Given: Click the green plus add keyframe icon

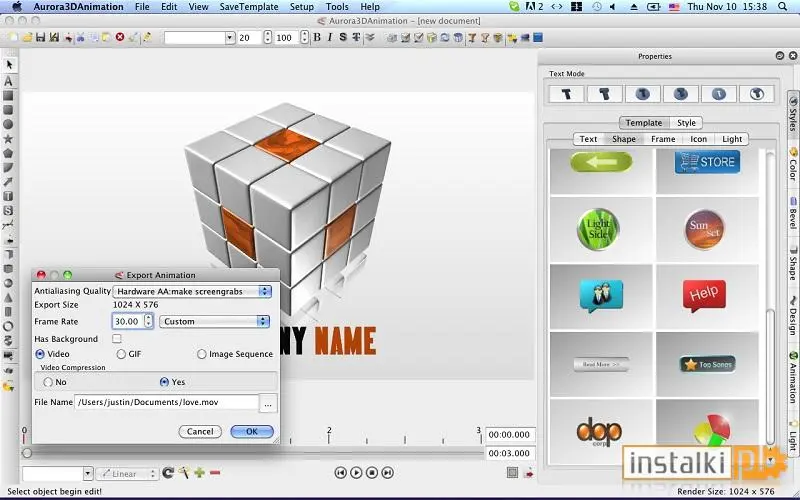Looking at the screenshot, I should coord(199,473).
